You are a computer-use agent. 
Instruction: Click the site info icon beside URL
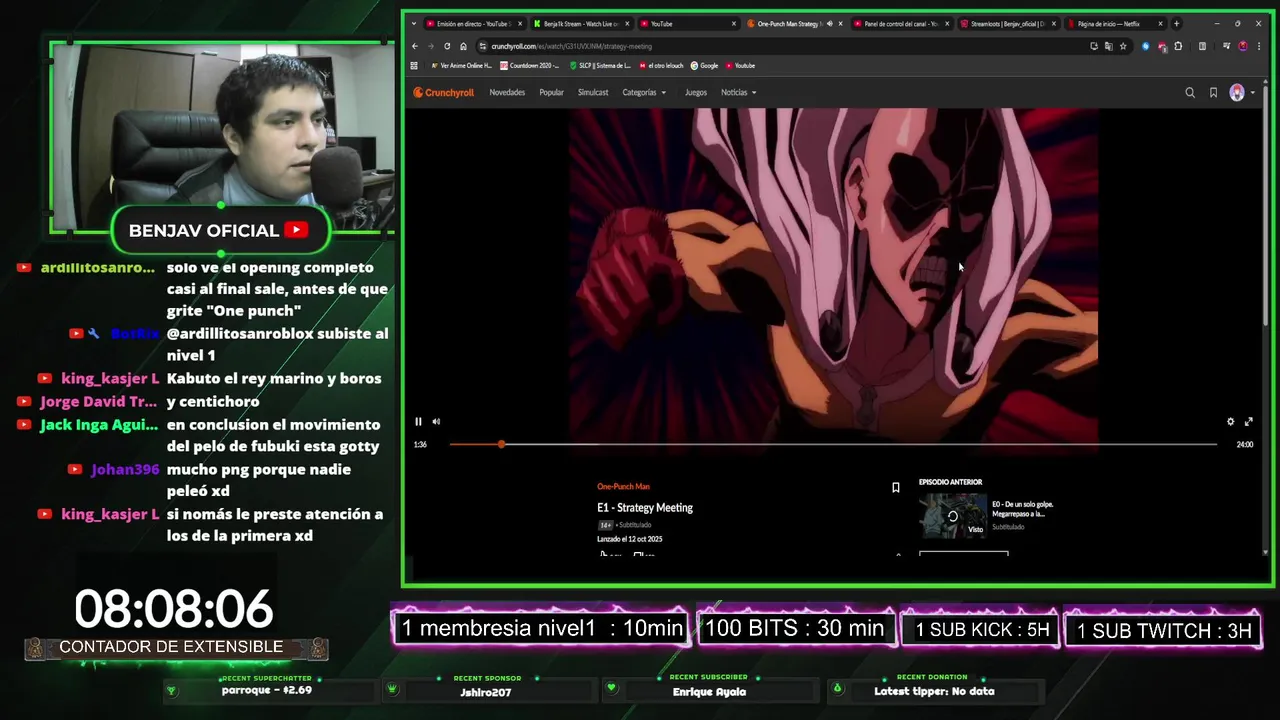pos(482,46)
